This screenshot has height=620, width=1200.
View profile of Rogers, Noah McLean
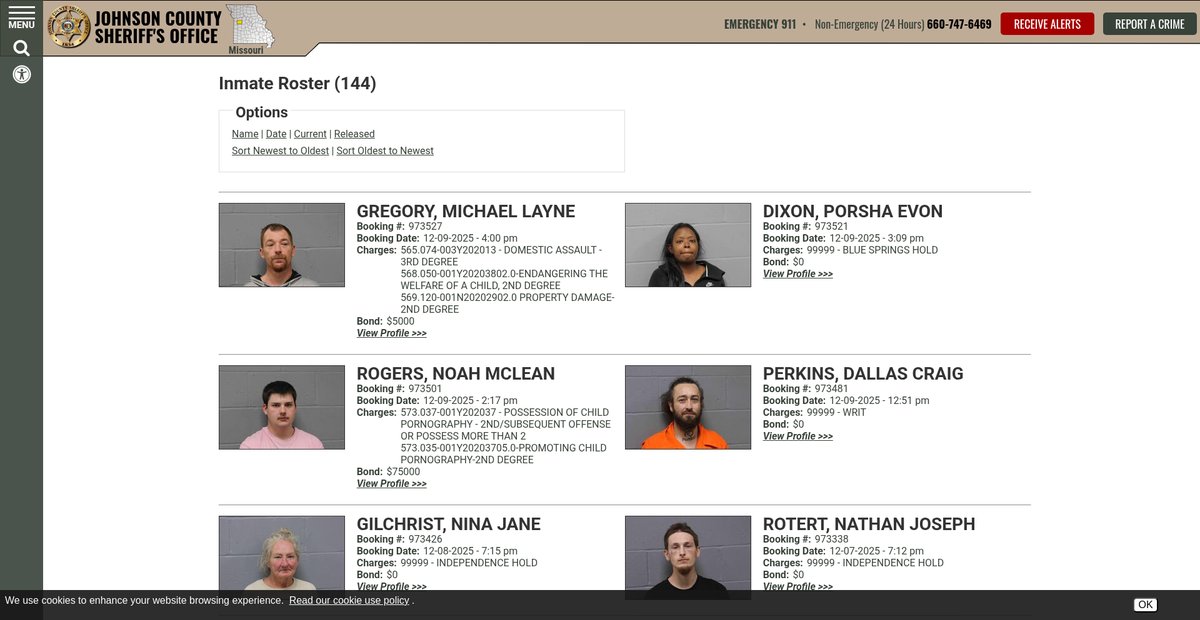[392, 484]
